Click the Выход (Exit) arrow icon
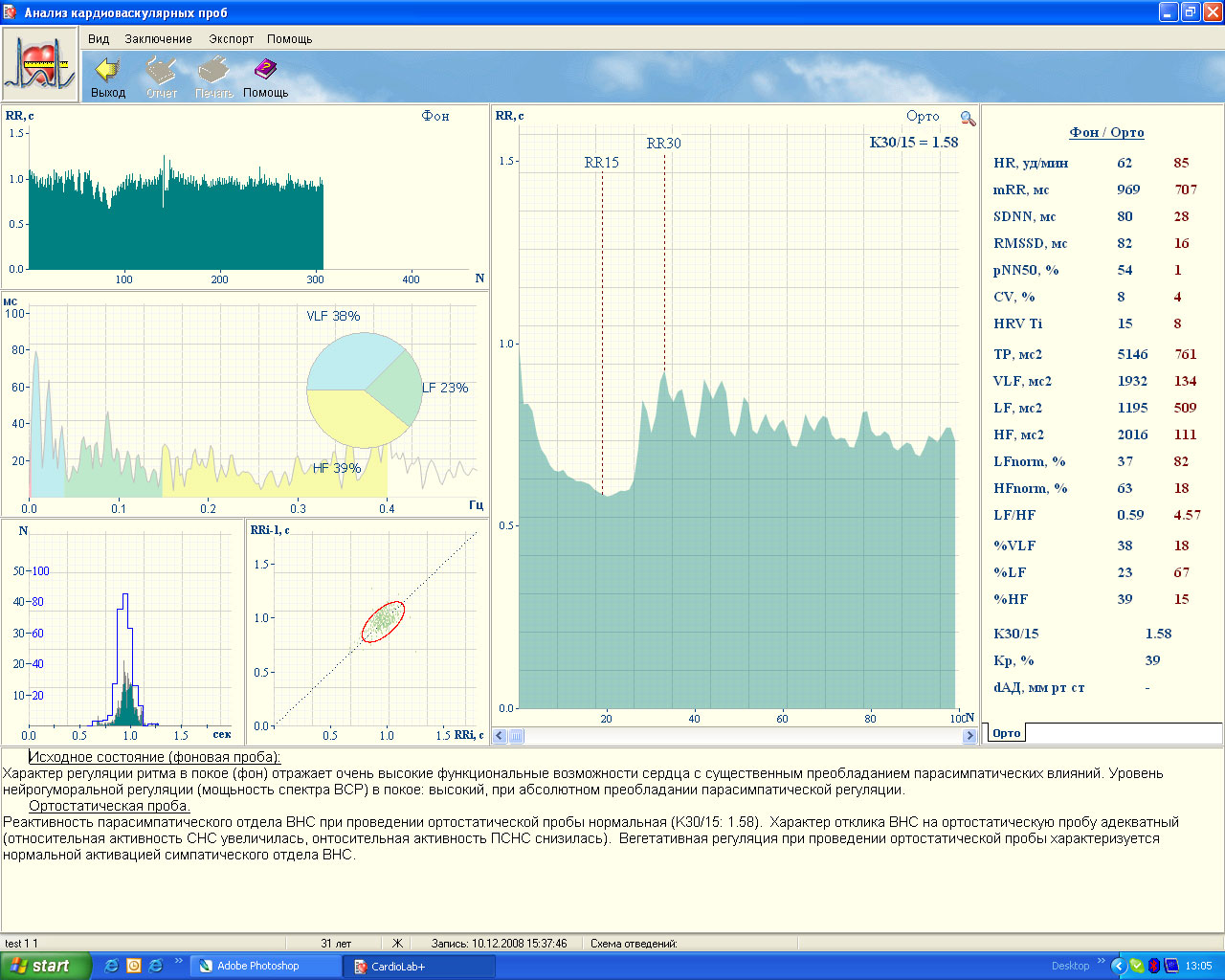1225x980 pixels. point(108,71)
